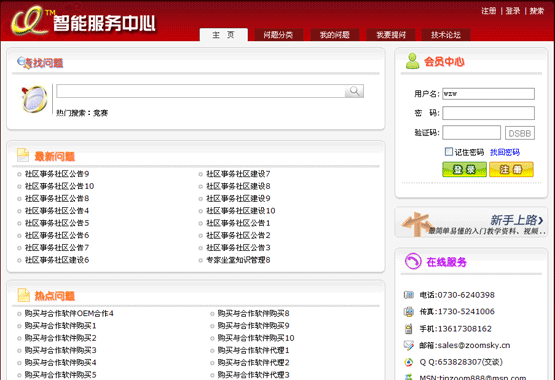555x380 pixels.
Task: Open 社区事务社区公告6 question
Action: coord(57,235)
